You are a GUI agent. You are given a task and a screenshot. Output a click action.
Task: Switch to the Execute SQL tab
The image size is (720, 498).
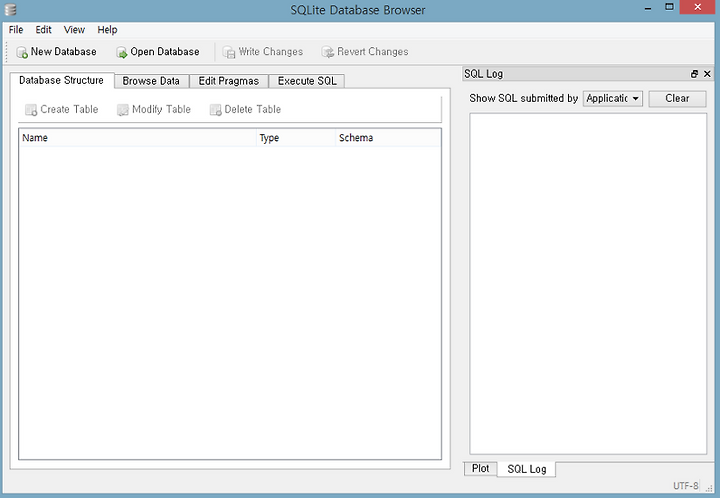(307, 81)
